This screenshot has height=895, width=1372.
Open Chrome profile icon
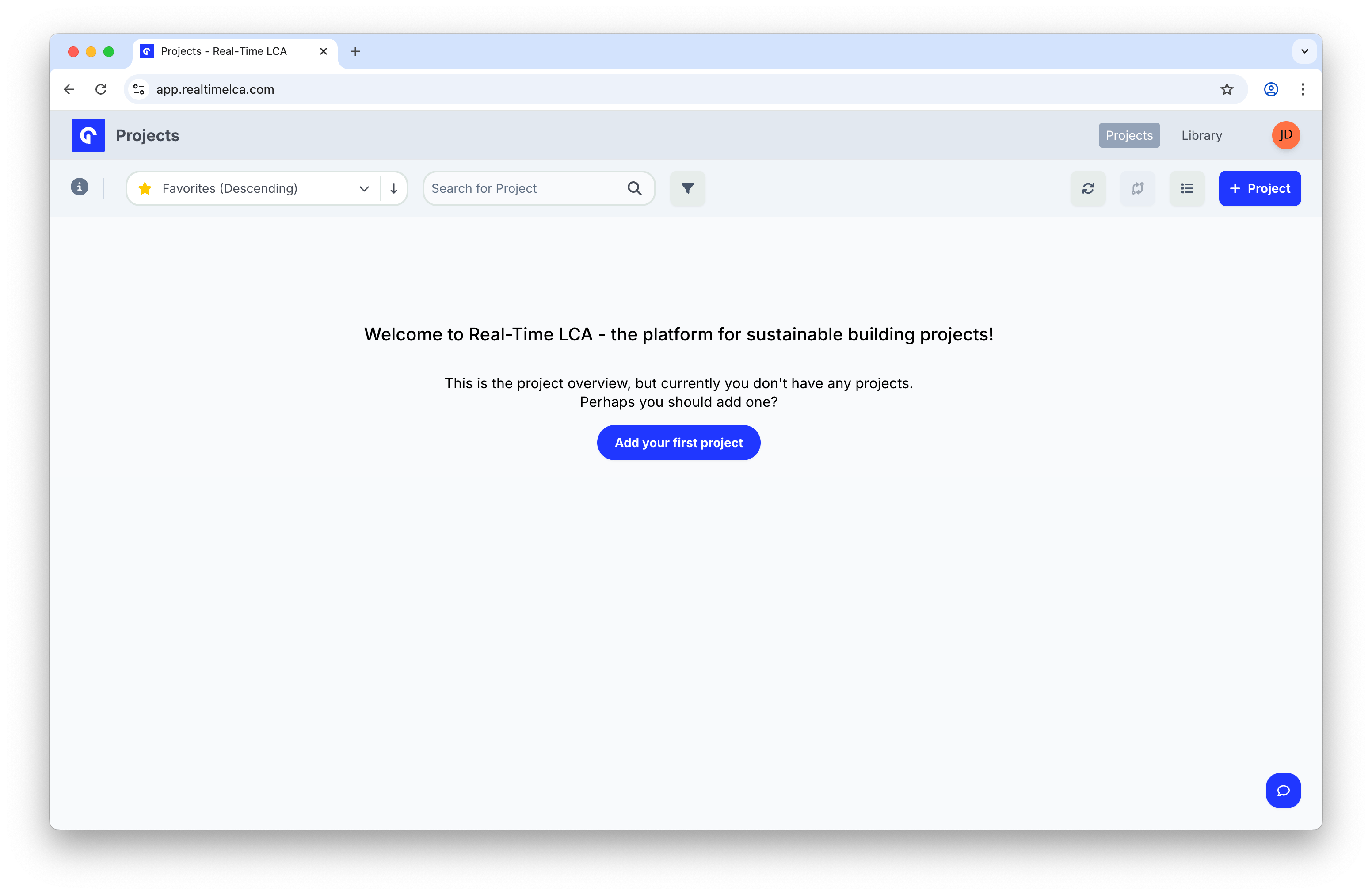click(x=1271, y=89)
